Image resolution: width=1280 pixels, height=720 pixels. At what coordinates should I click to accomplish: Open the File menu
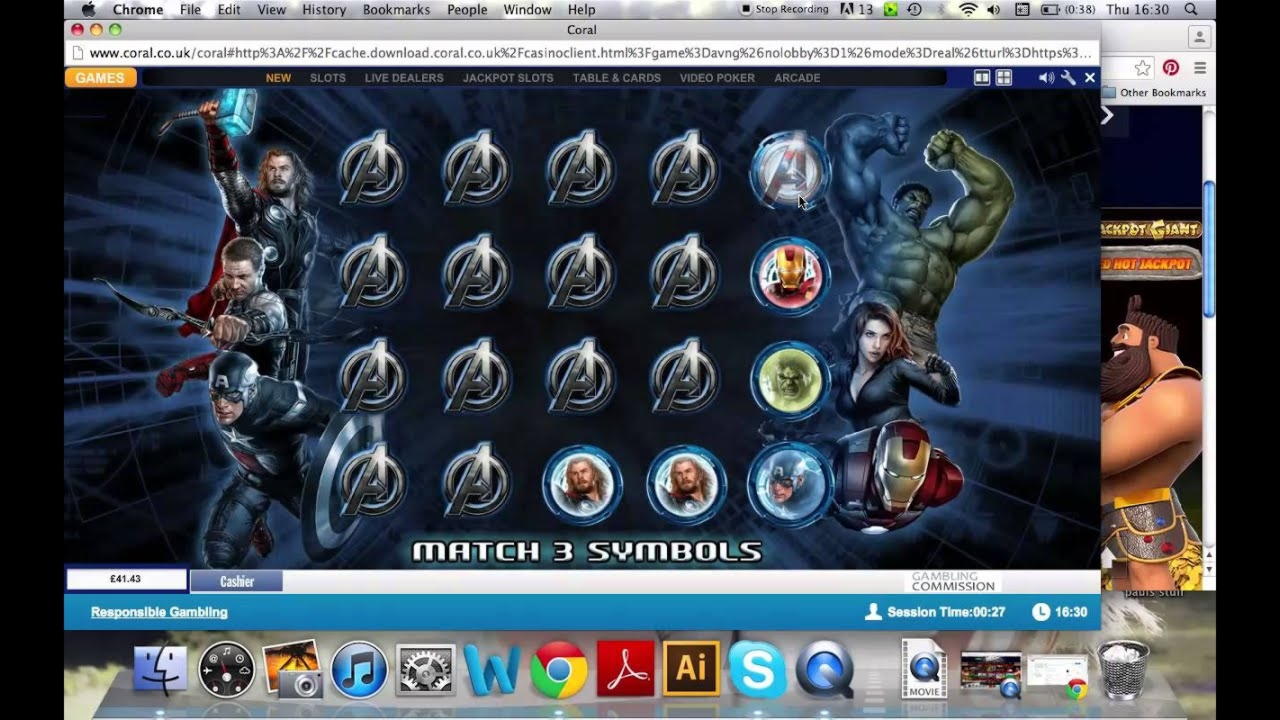coord(190,9)
